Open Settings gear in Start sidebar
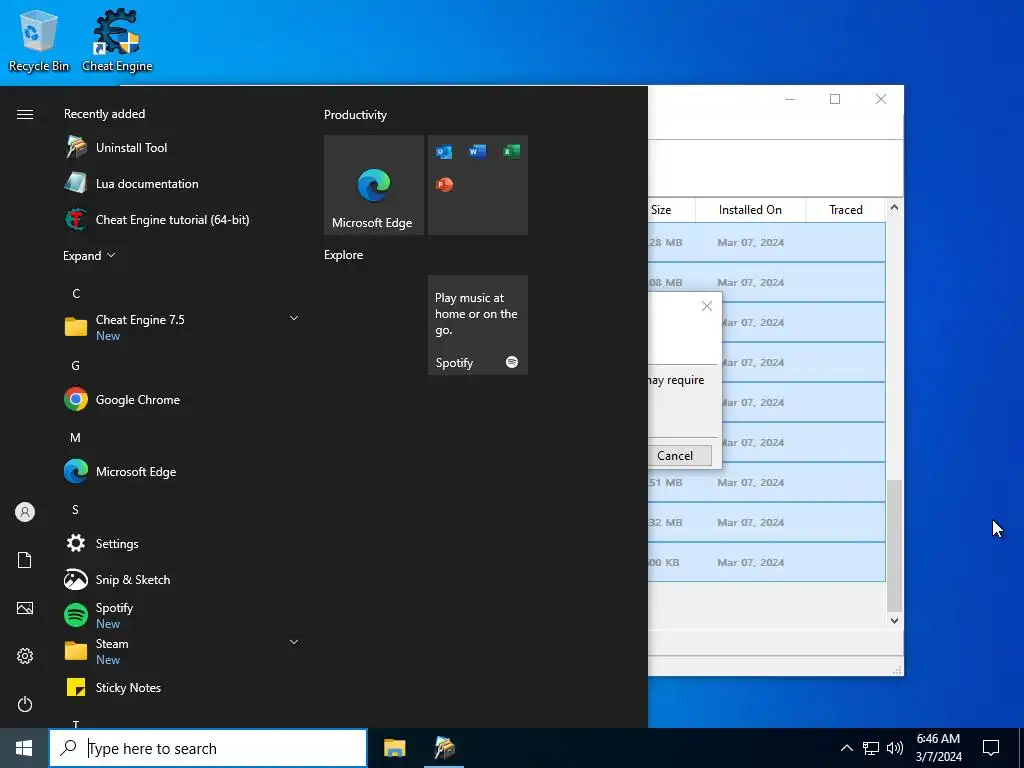 [25, 656]
